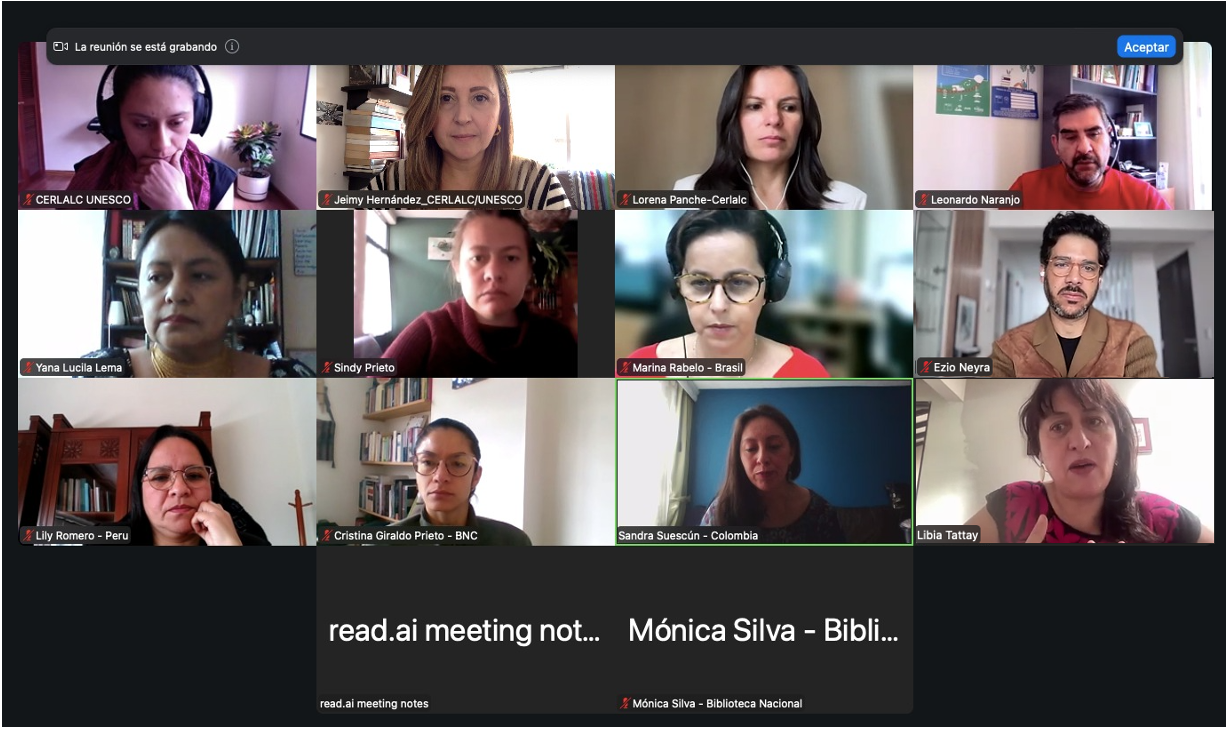Click the Mónica Silva - Biblioteca Nacional tile
Viewport: 1226px width, 729px height.
[x=764, y=630]
